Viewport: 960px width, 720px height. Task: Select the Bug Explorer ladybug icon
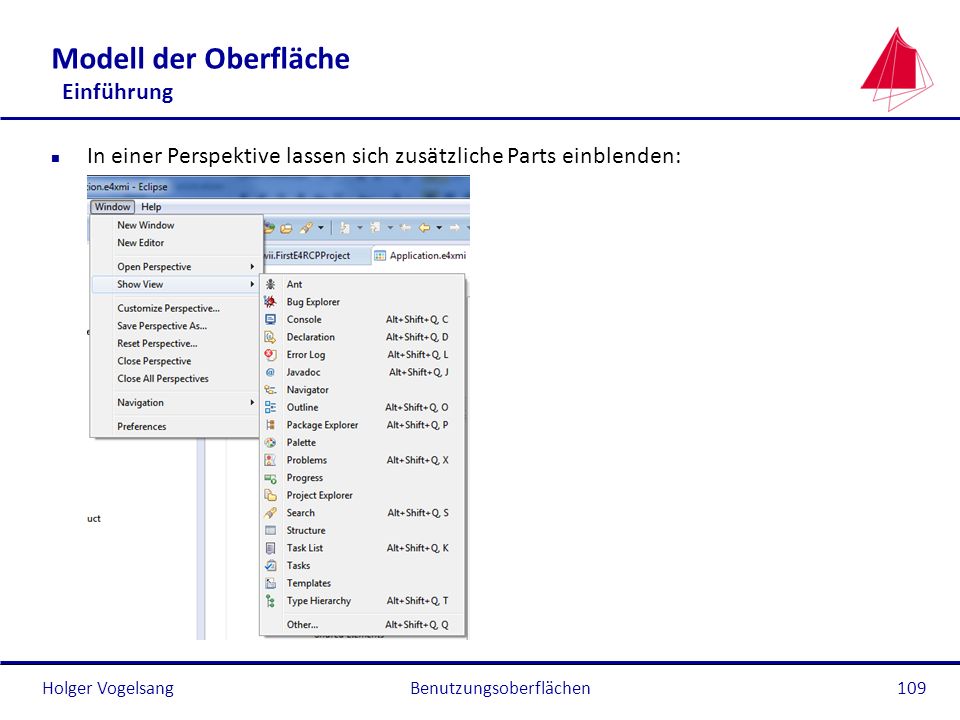coord(270,302)
